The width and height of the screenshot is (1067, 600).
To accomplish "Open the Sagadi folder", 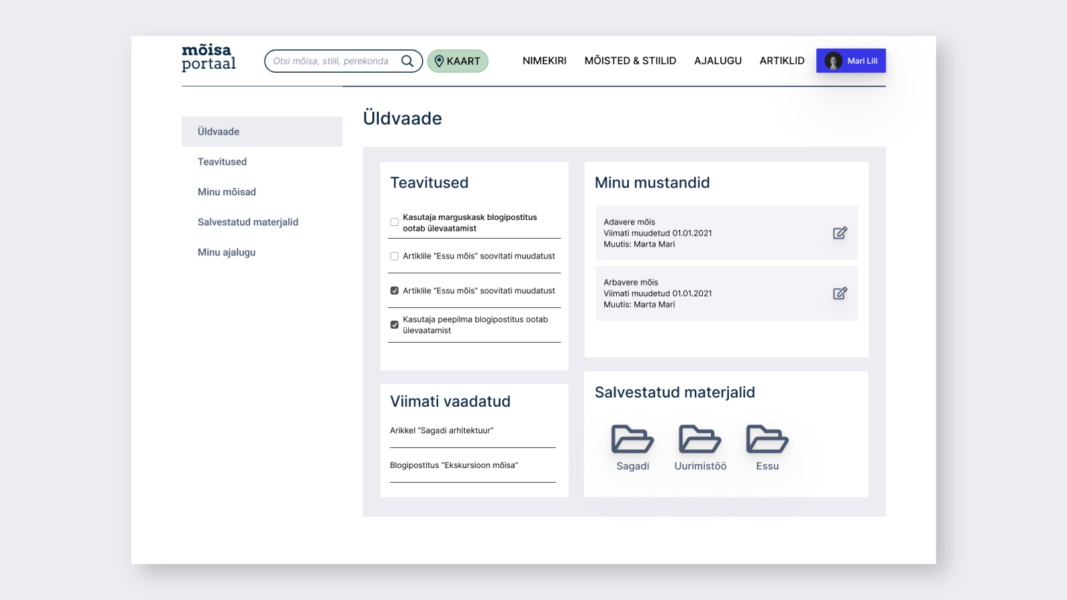I will click(632, 439).
